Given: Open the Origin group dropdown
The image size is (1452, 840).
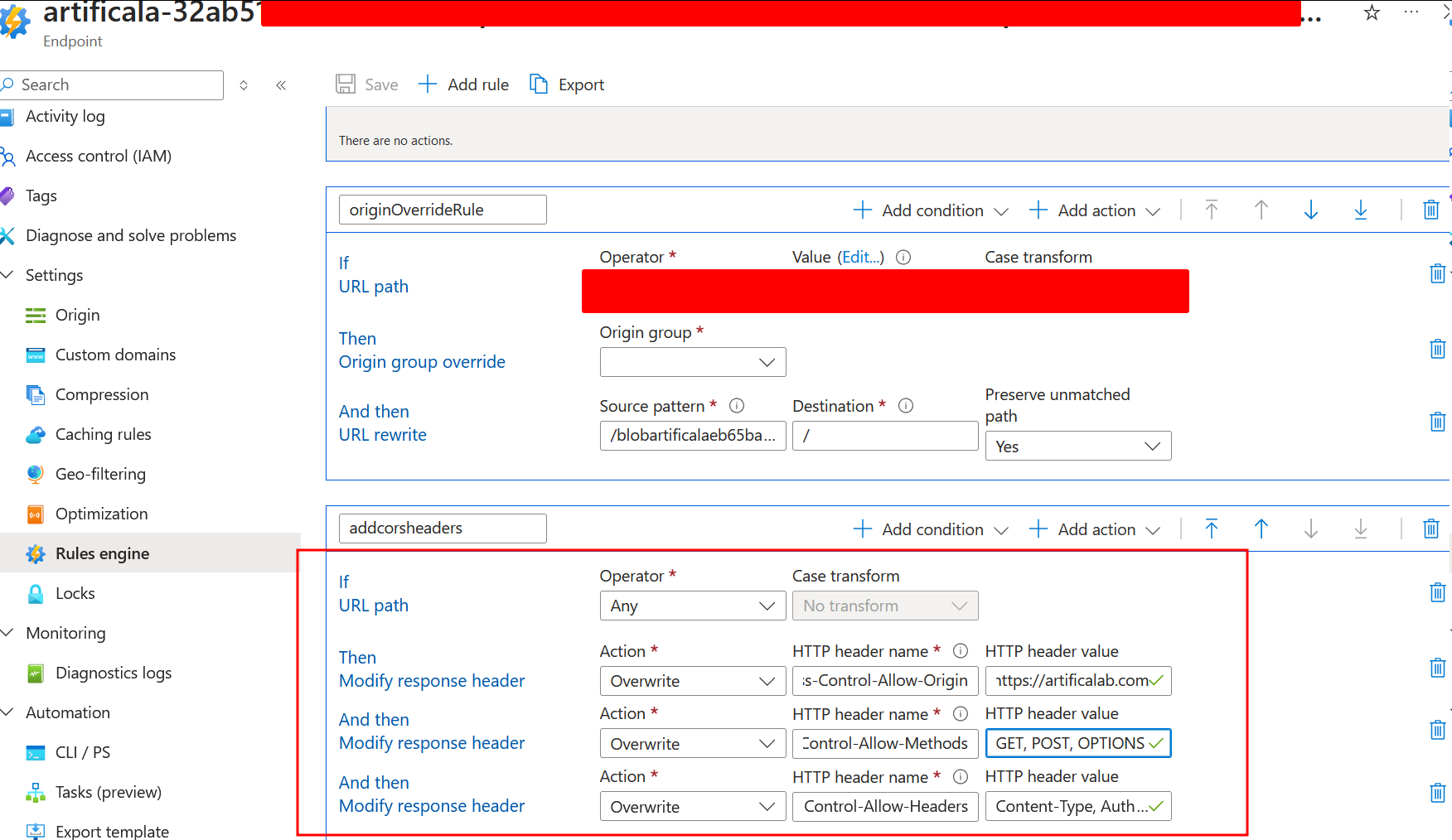Looking at the screenshot, I should coord(693,362).
